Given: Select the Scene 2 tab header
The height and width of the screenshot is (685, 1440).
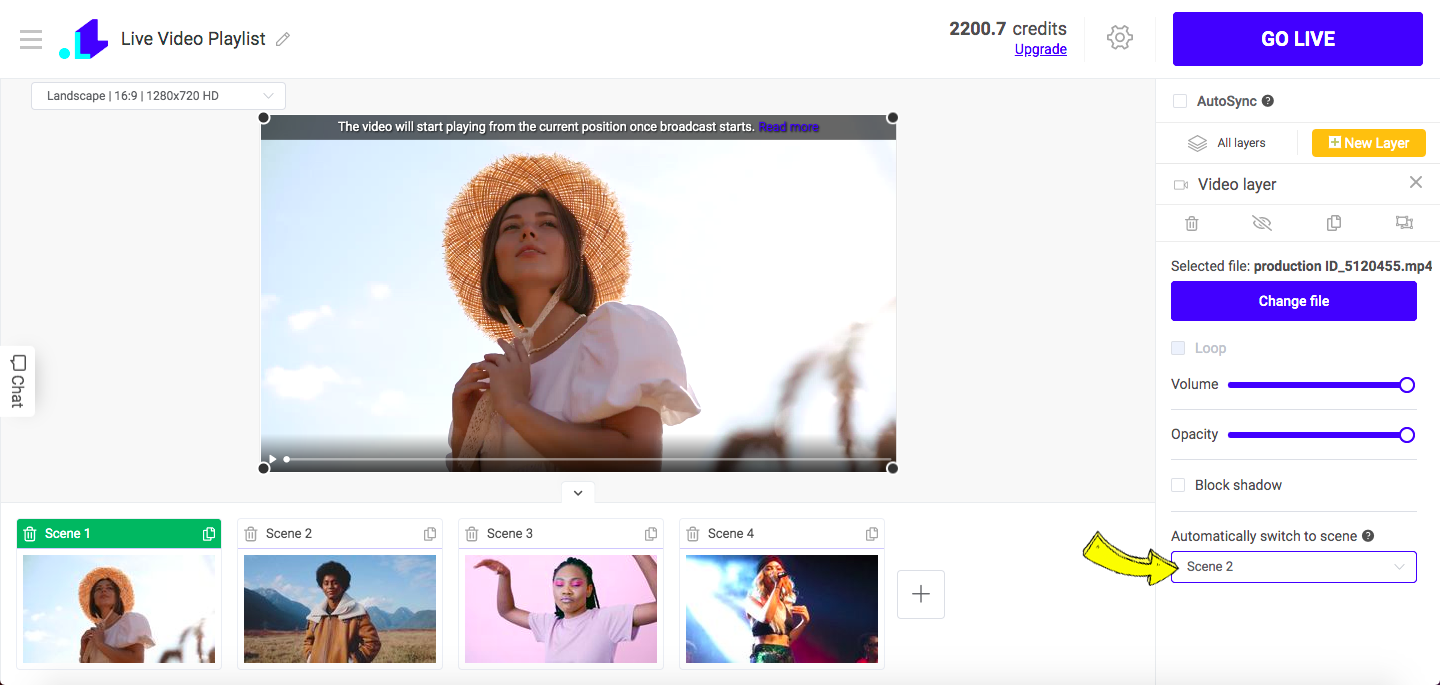Looking at the screenshot, I should 340,534.
